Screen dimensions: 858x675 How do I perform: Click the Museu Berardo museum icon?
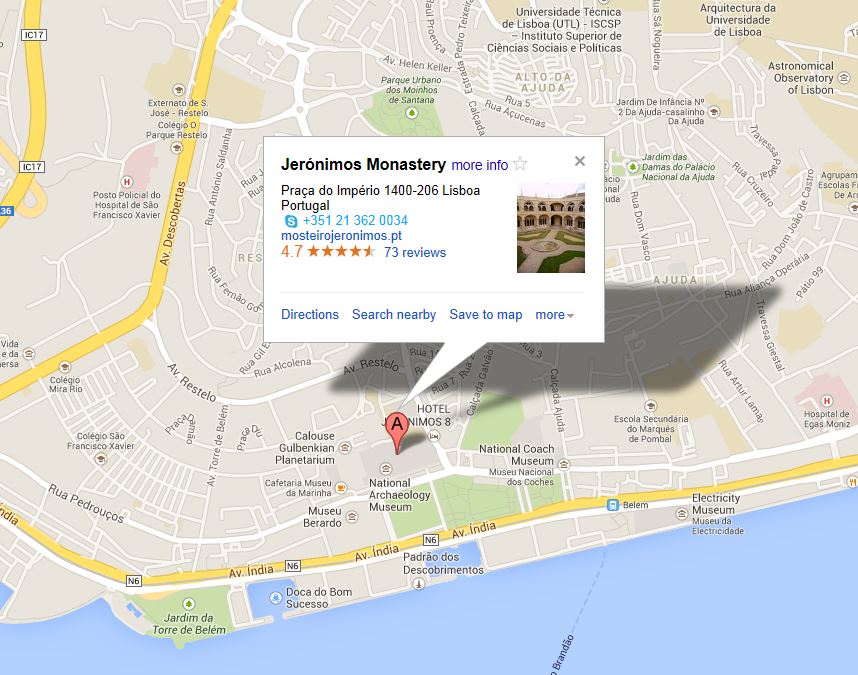click(x=352, y=516)
